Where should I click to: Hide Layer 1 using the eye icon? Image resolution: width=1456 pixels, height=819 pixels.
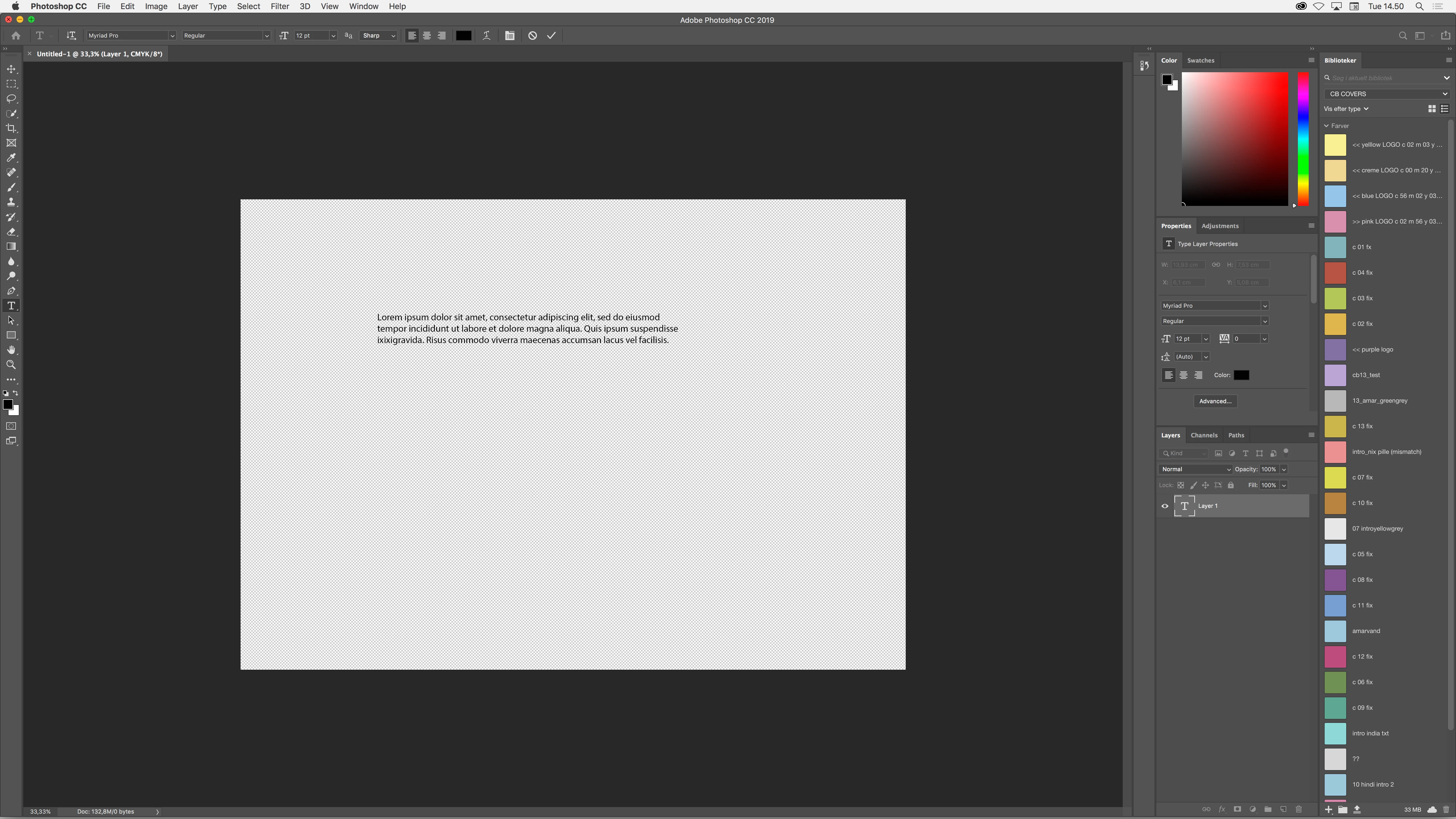click(1165, 506)
